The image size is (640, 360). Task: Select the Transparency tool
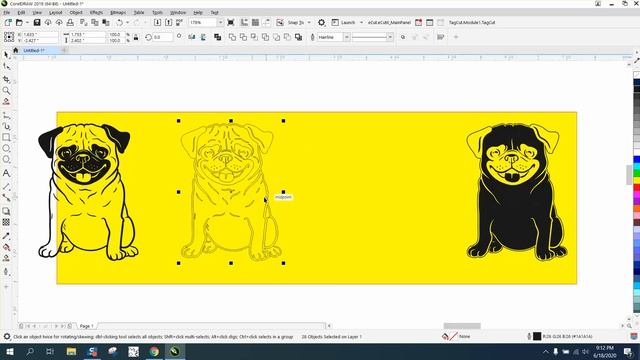(x=6, y=222)
